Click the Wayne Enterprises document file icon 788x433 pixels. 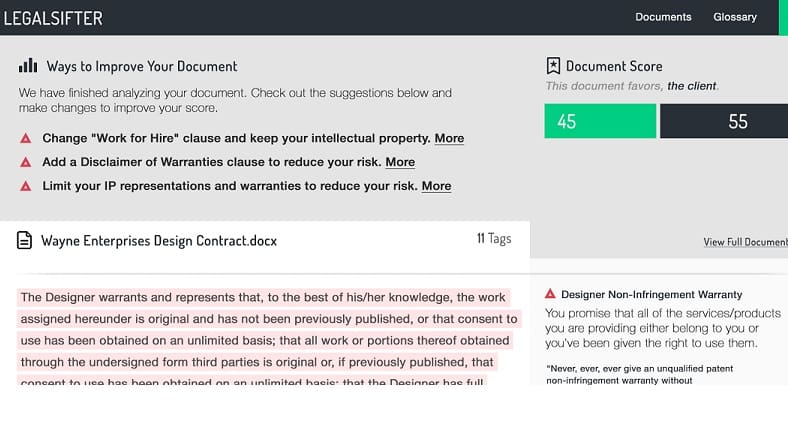(x=24, y=241)
